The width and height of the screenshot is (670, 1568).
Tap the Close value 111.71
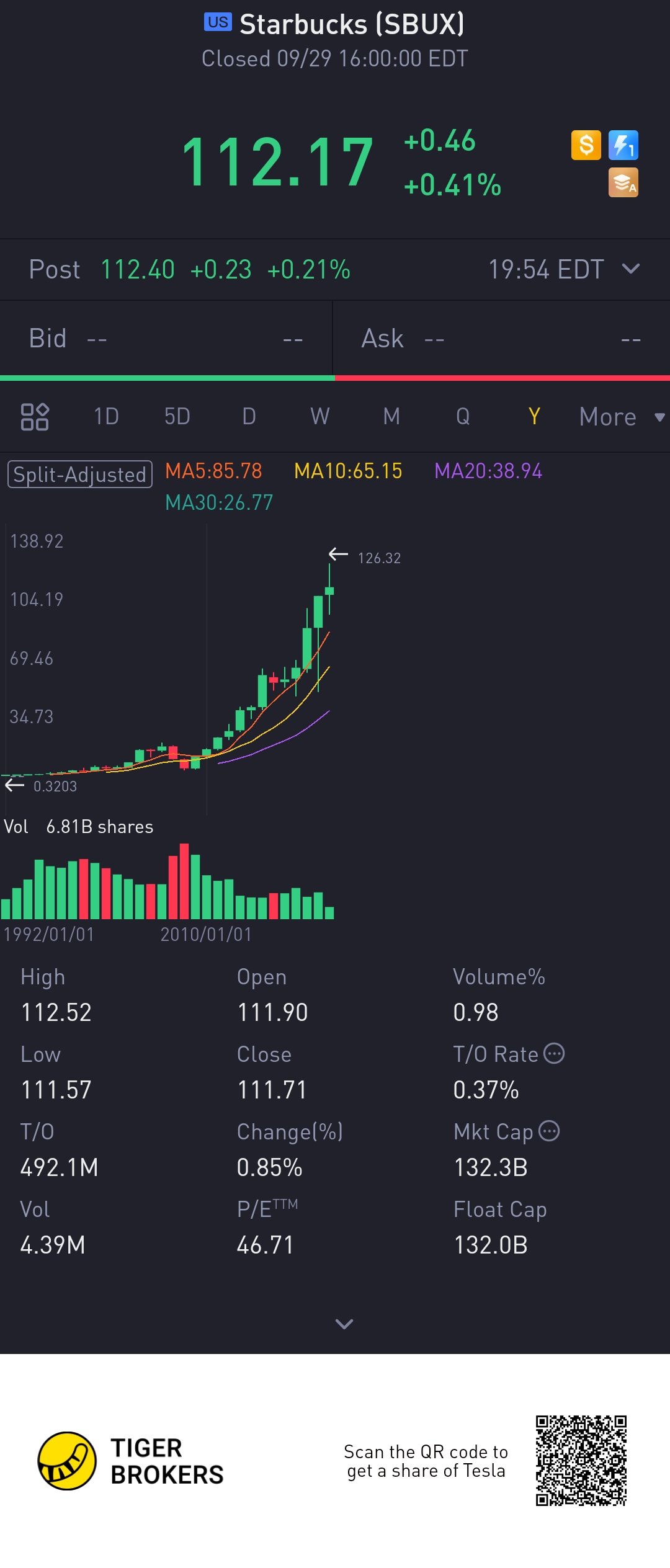272,1090
